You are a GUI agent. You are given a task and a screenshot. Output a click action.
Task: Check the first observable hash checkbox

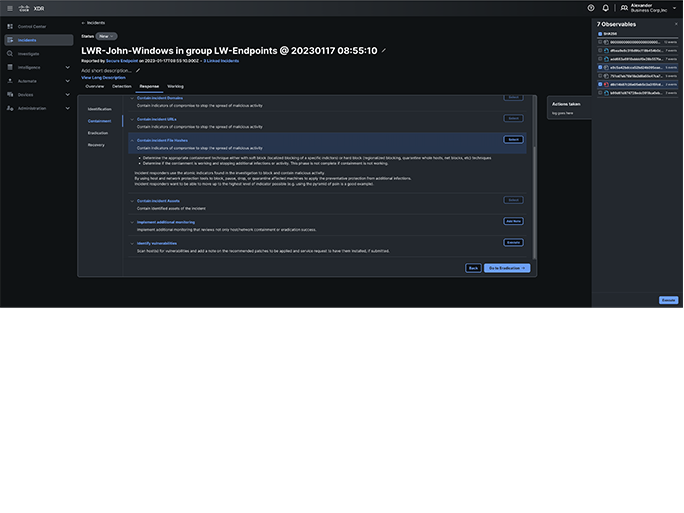pos(600,42)
